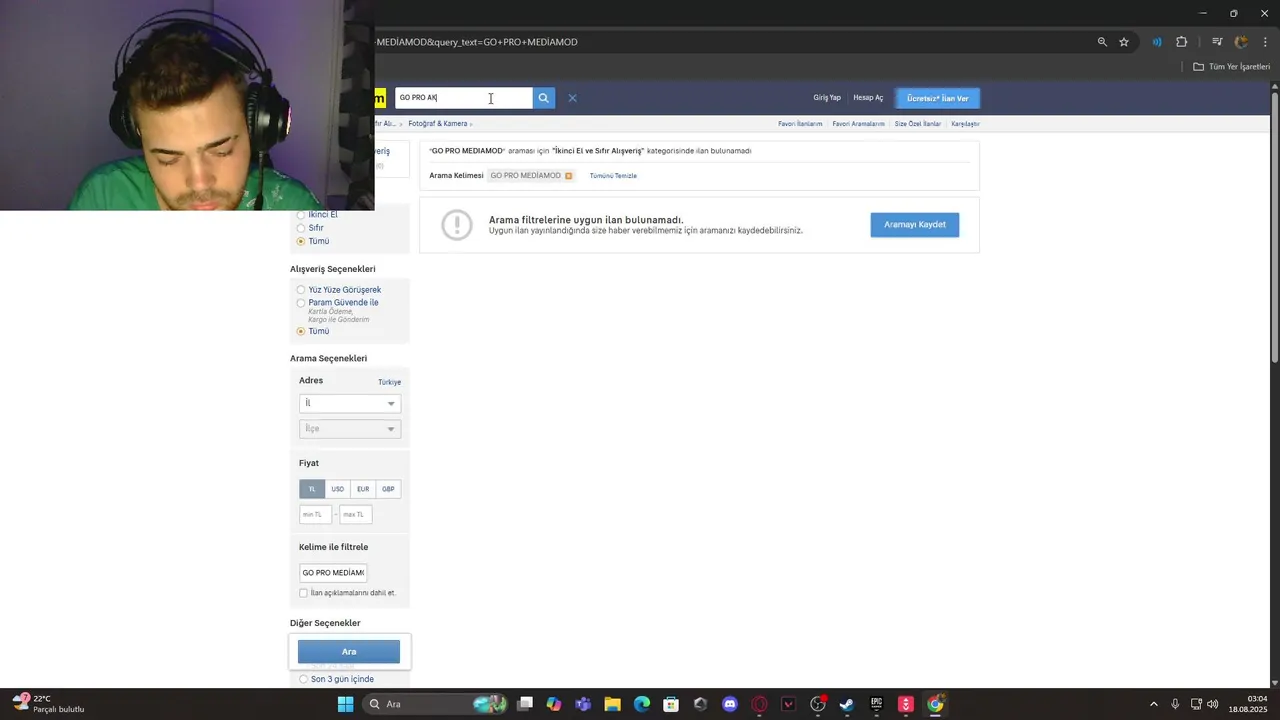This screenshot has width=1280, height=720.
Task: Open Epic Games Launcher from the taskbar
Action: (x=876, y=704)
